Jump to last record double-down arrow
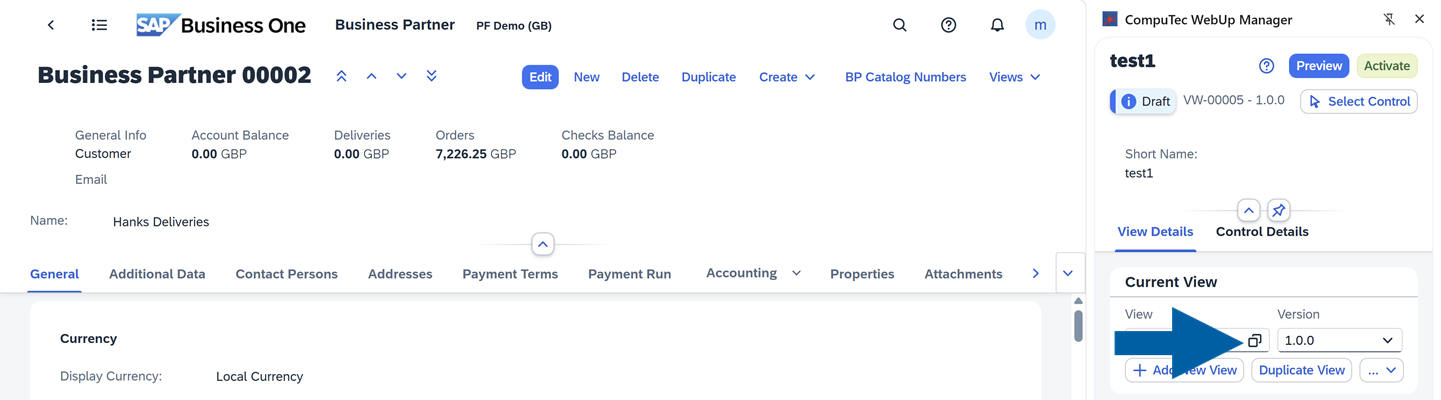The height and width of the screenshot is (400, 1441). [432, 76]
